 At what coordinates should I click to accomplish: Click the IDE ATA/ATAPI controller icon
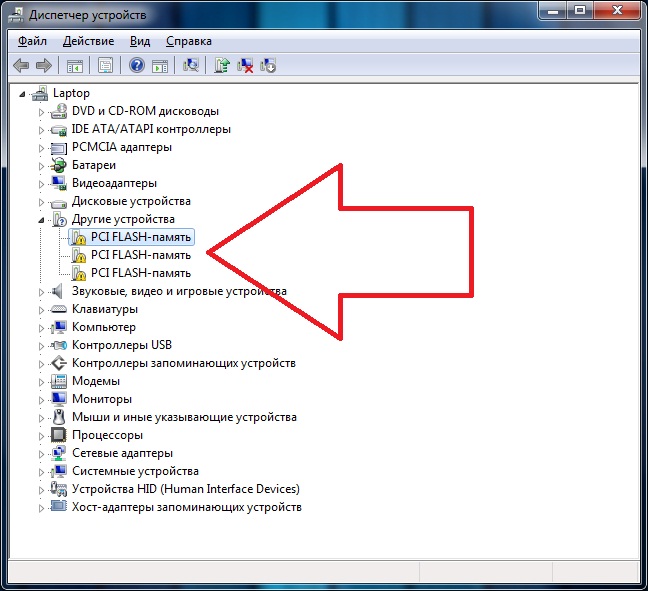[59, 130]
